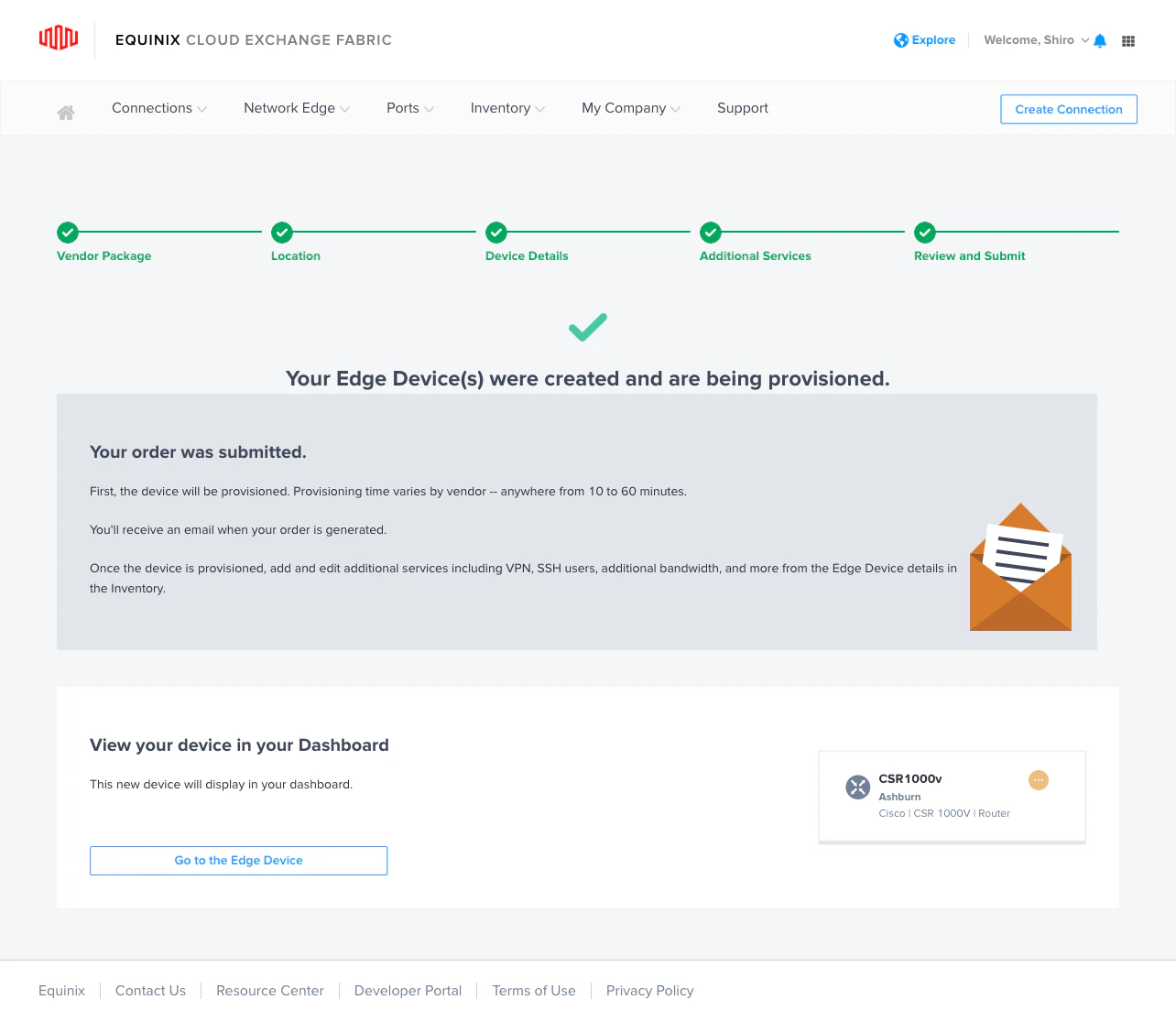Screen dimensions: 1176x1021
Task: Expand the Connections menu
Action: [159, 108]
